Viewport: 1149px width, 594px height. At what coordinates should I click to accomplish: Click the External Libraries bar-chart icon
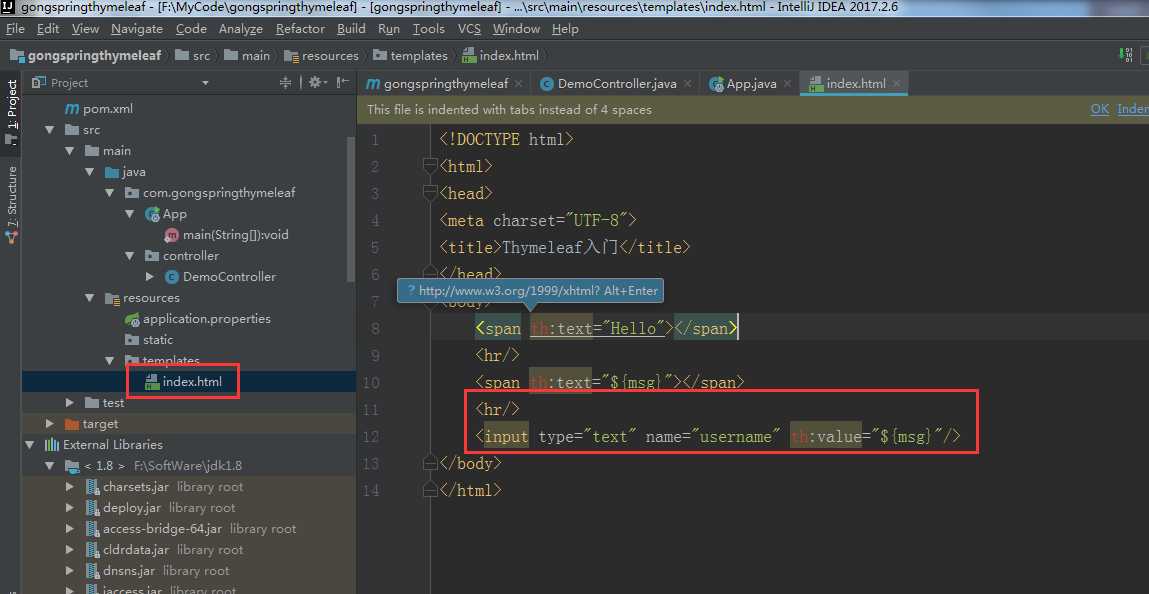click(52, 445)
